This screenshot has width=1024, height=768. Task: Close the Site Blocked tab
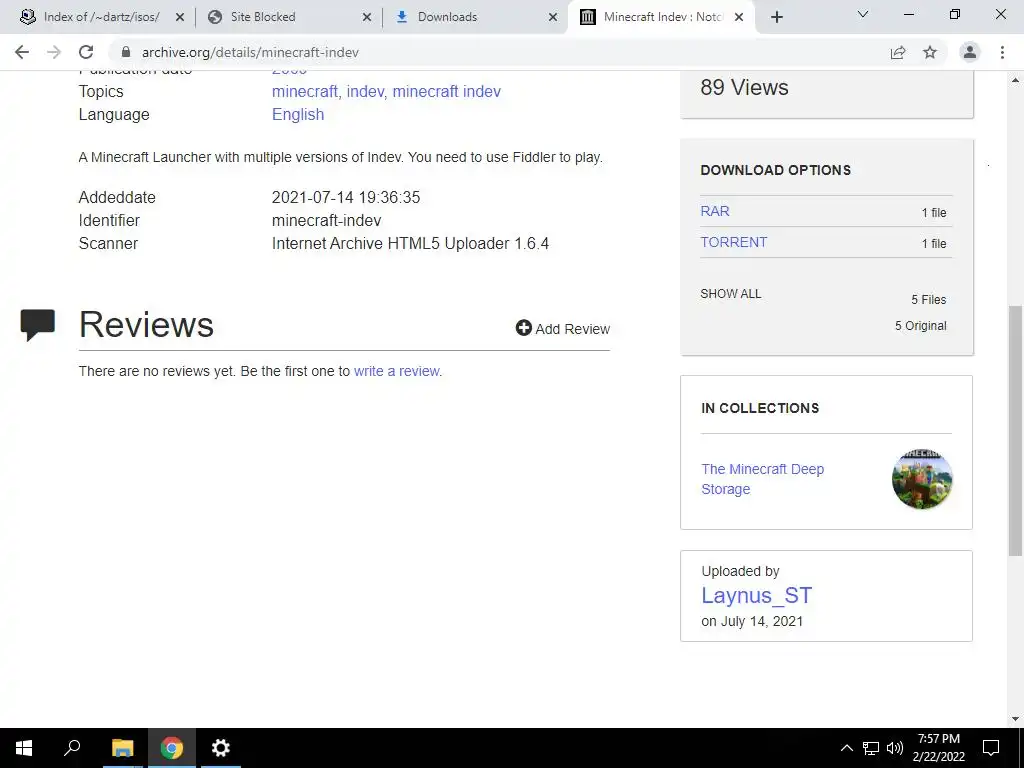pos(367,17)
